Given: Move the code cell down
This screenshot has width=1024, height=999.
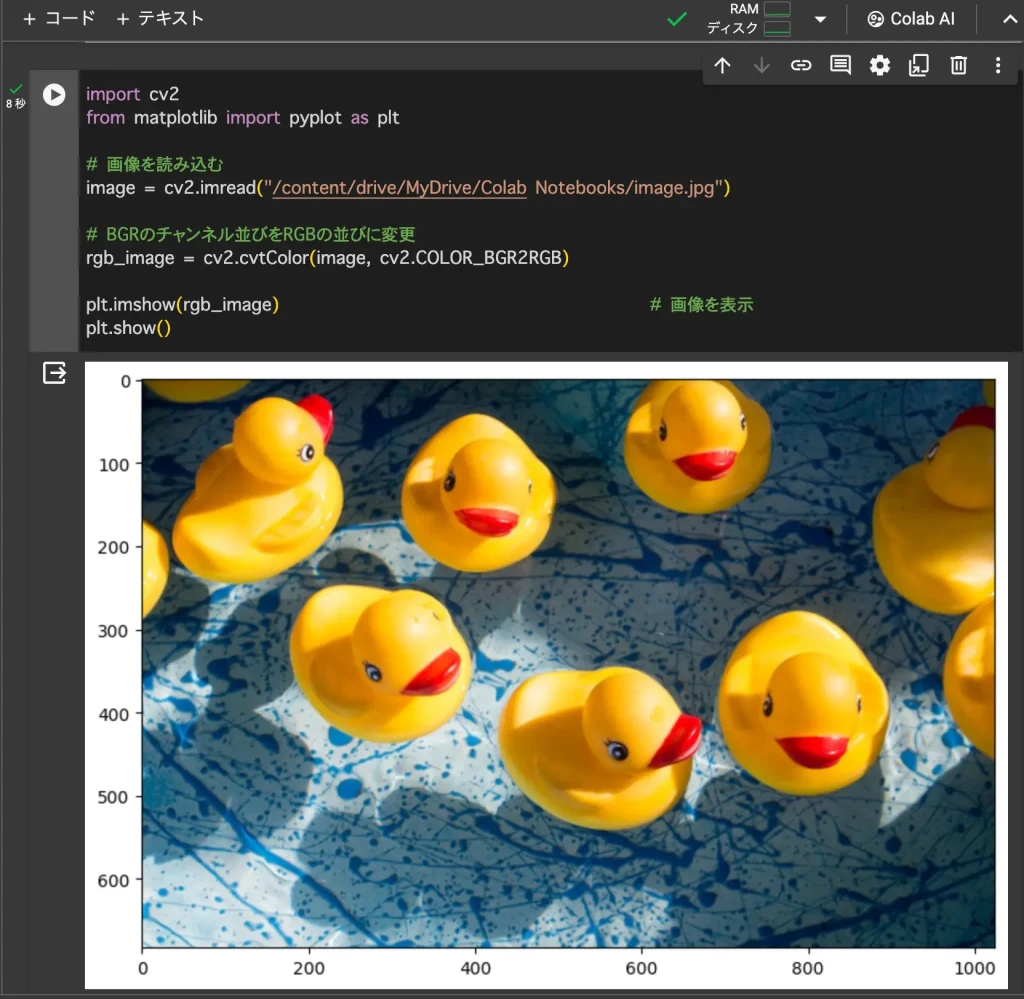Looking at the screenshot, I should click(761, 65).
